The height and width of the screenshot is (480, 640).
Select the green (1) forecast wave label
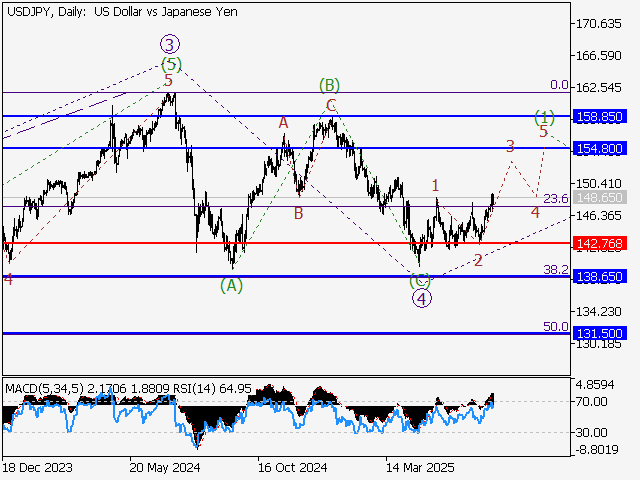click(x=544, y=115)
